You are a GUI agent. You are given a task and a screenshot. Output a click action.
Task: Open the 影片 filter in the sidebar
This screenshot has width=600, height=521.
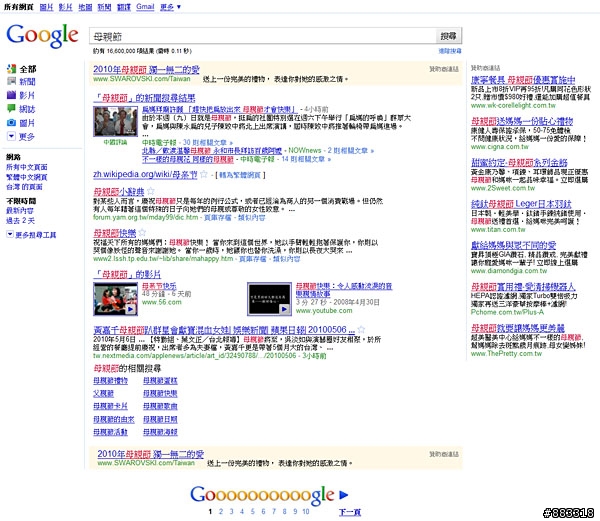click(x=27, y=95)
